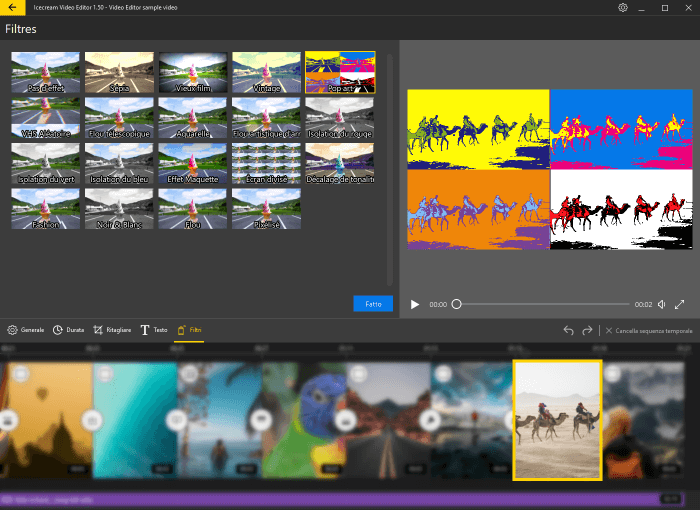
Task: Apply the VHS Aléatoire filter
Action: (46, 118)
